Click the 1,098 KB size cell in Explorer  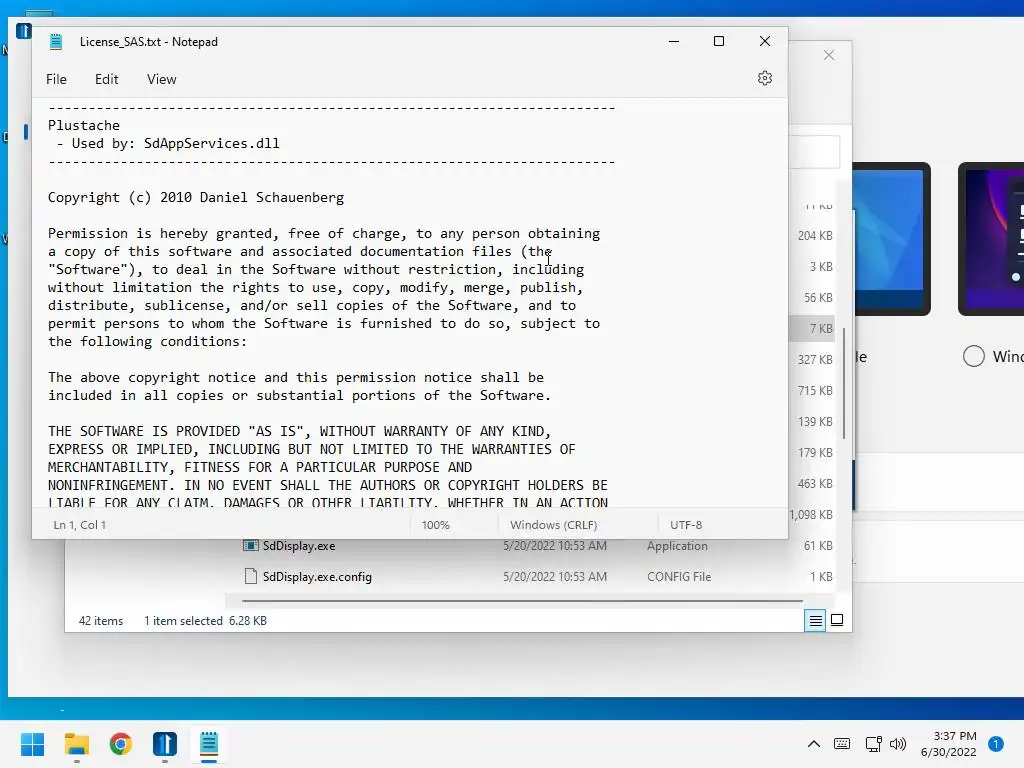[x=811, y=515]
